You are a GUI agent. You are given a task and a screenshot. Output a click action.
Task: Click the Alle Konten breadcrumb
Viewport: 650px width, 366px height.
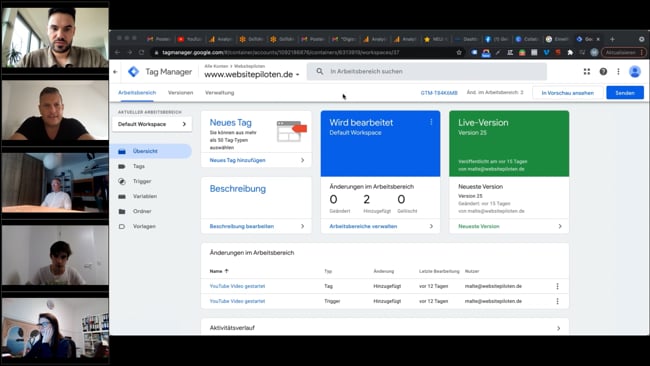tap(216, 66)
